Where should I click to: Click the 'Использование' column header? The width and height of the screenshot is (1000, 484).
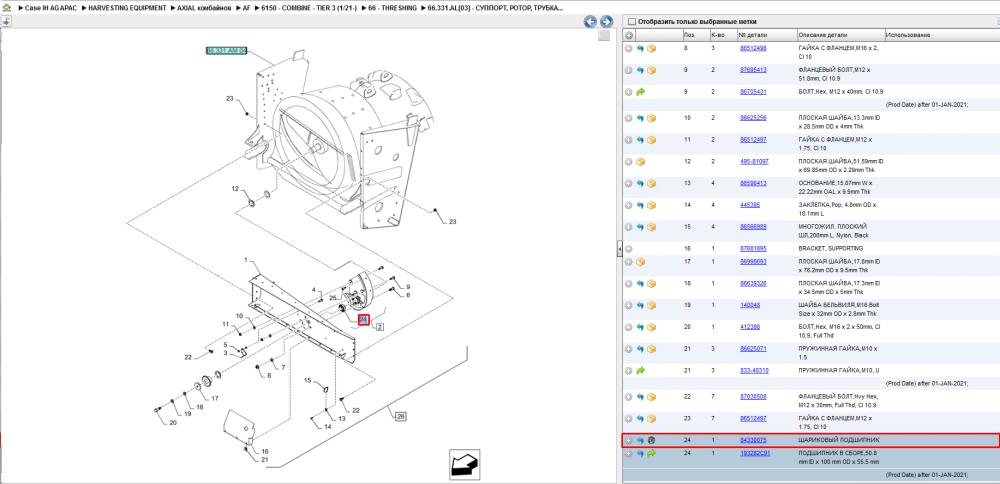coord(908,35)
